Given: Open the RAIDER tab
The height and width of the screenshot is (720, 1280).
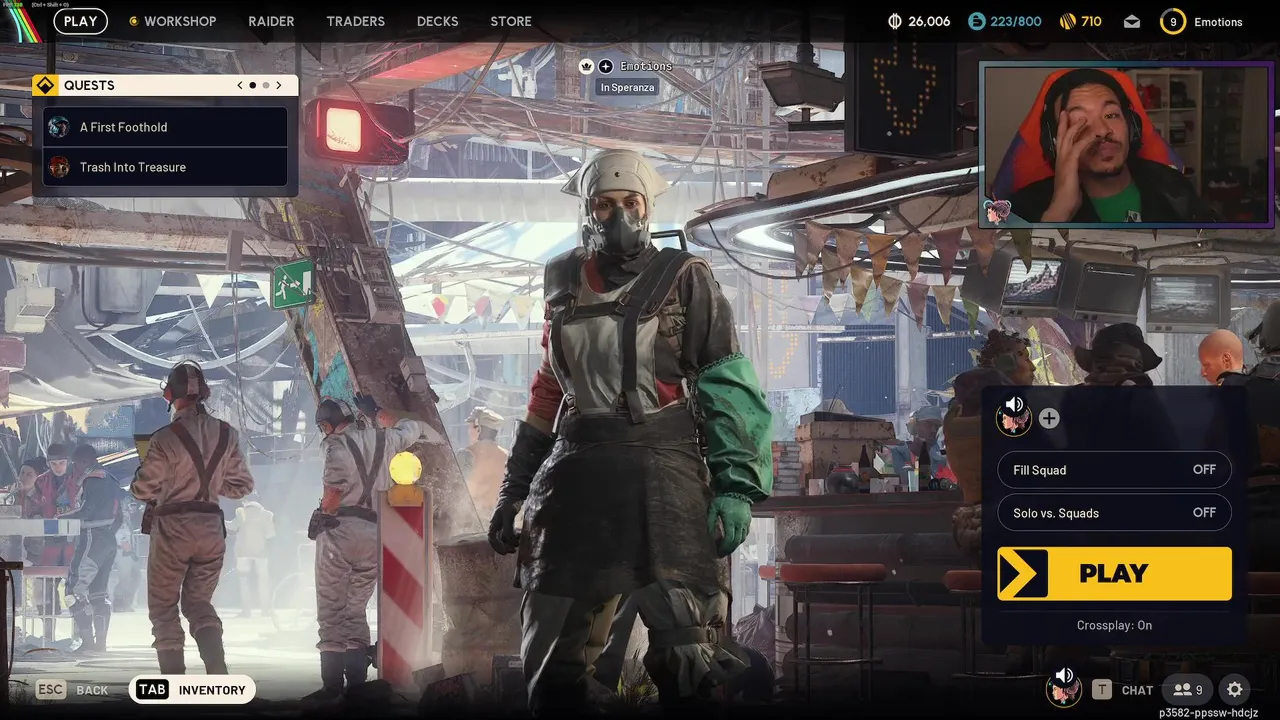Looking at the screenshot, I should [271, 21].
